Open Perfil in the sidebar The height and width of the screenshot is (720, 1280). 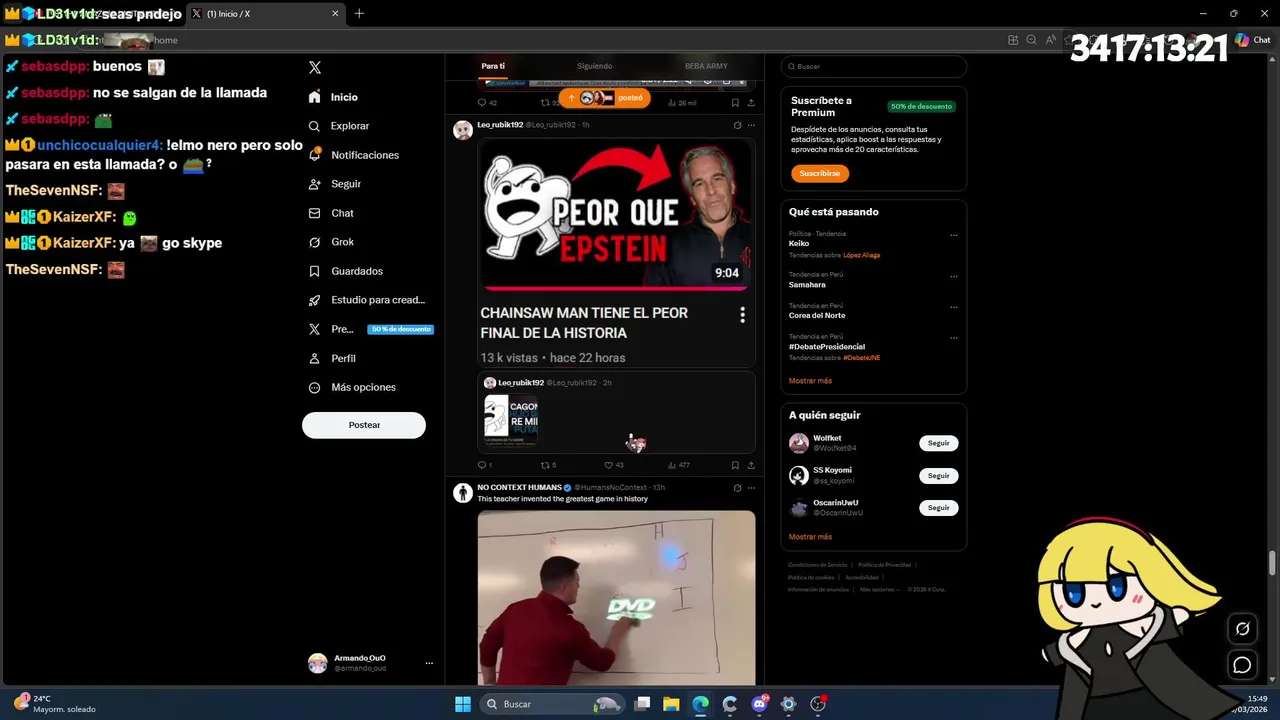pos(332,358)
